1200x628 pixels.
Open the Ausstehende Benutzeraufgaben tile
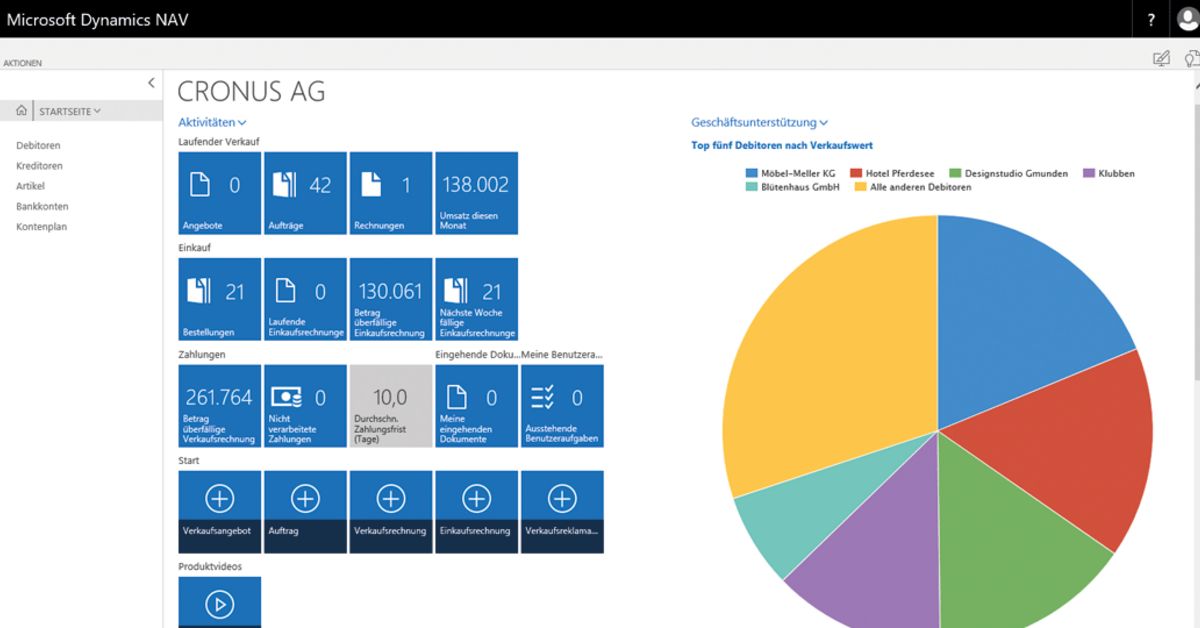(562, 405)
